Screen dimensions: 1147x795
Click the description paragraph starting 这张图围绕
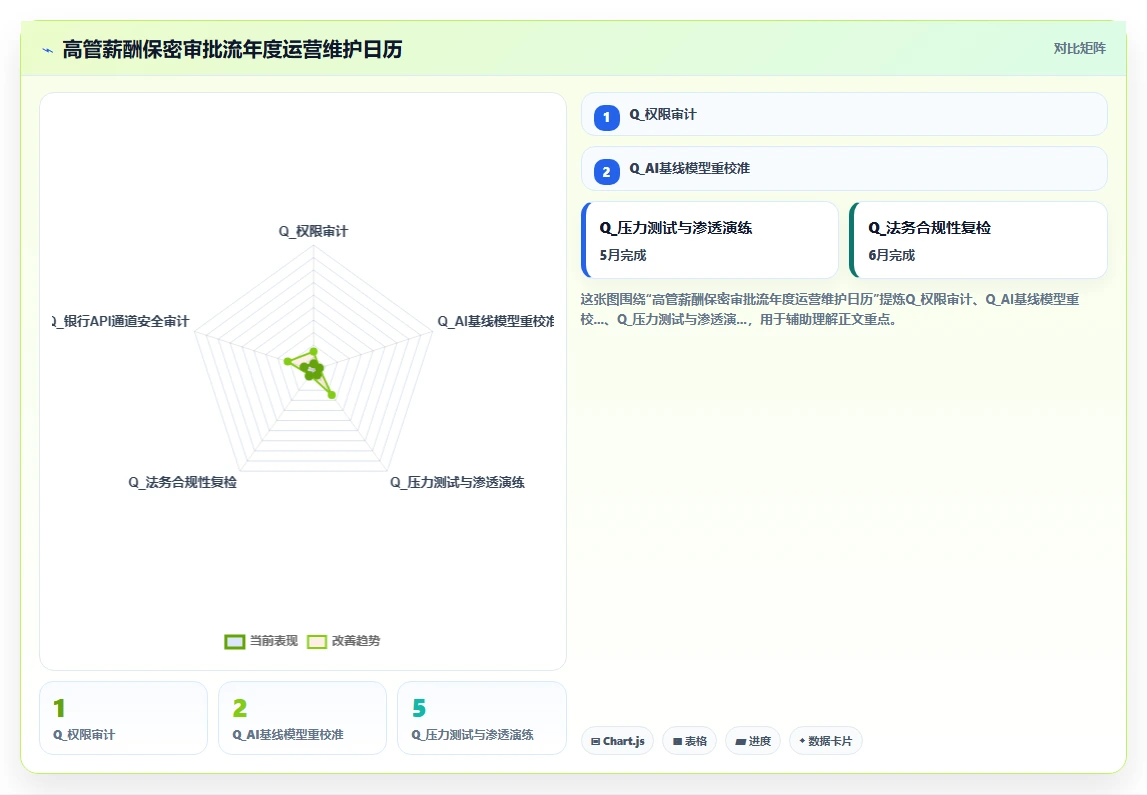click(x=830, y=309)
